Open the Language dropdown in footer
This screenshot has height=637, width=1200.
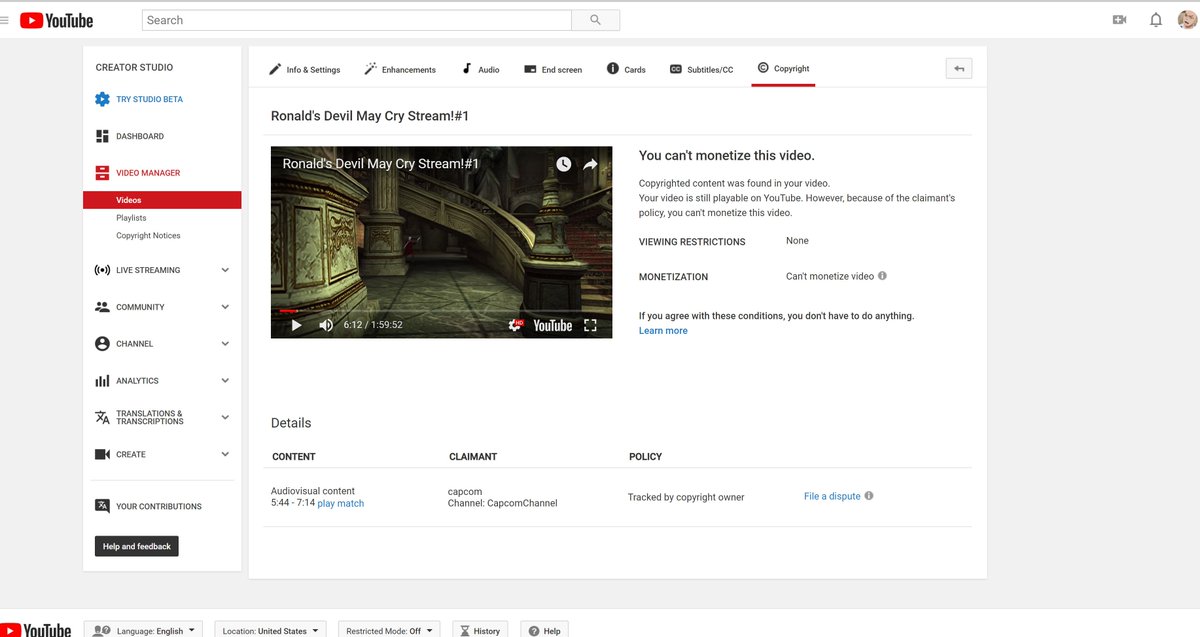point(143,630)
